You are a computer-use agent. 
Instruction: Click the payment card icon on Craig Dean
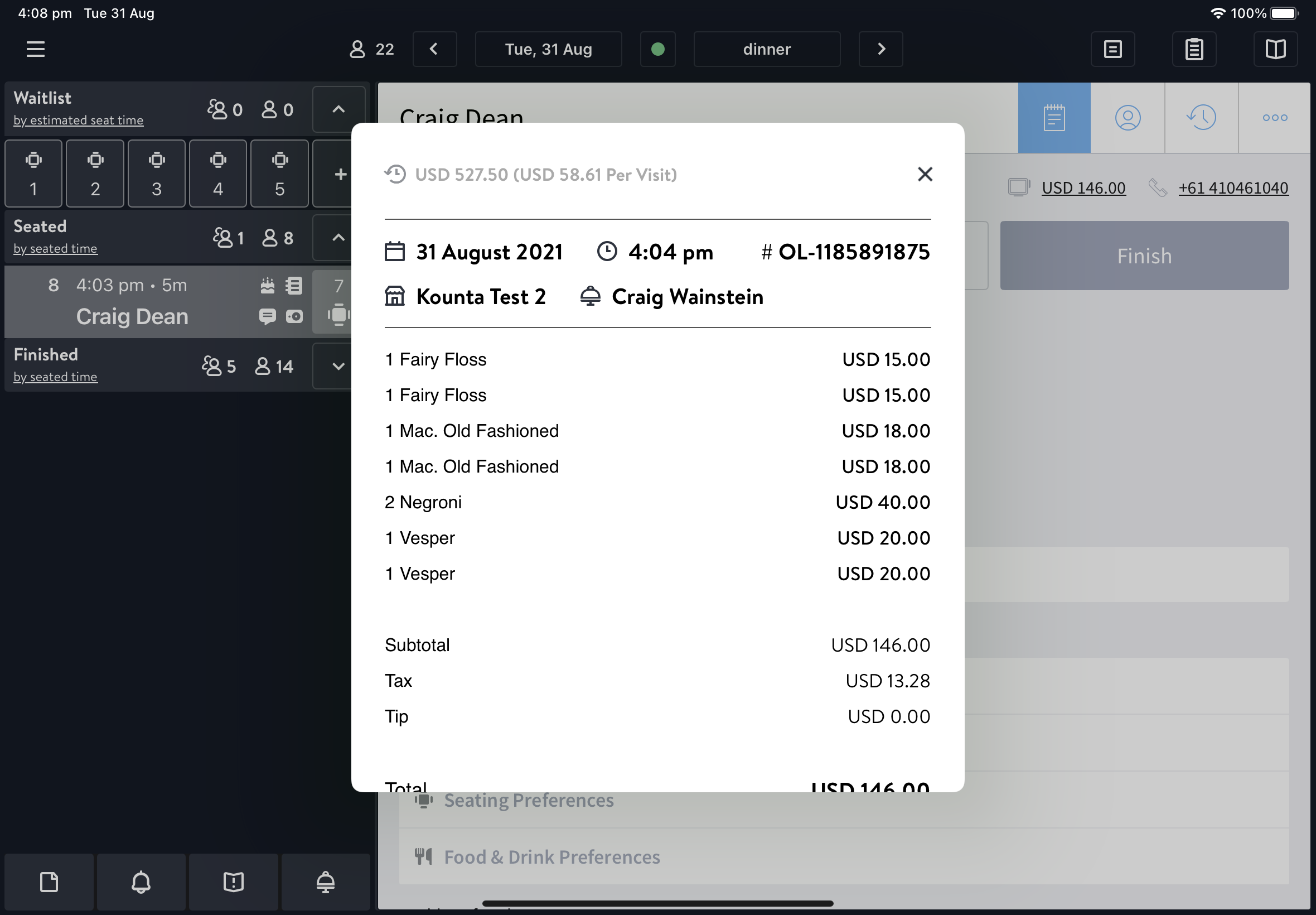tap(294, 316)
